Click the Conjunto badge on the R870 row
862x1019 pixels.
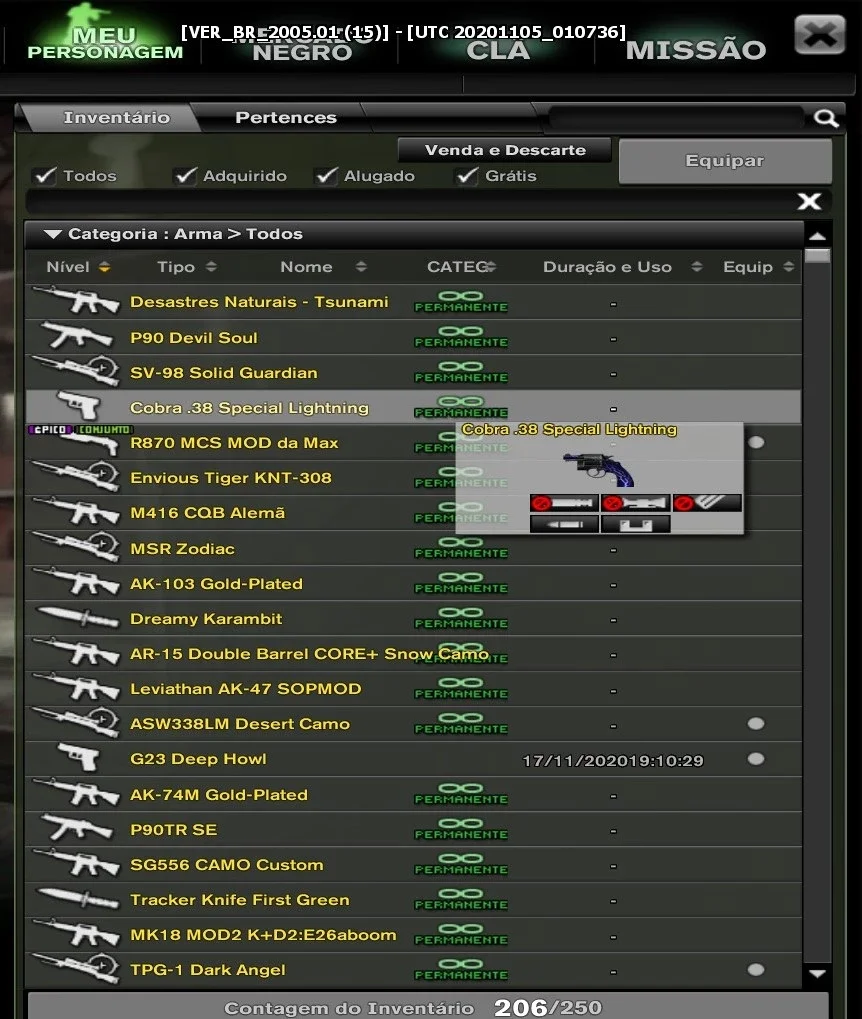tap(105, 430)
